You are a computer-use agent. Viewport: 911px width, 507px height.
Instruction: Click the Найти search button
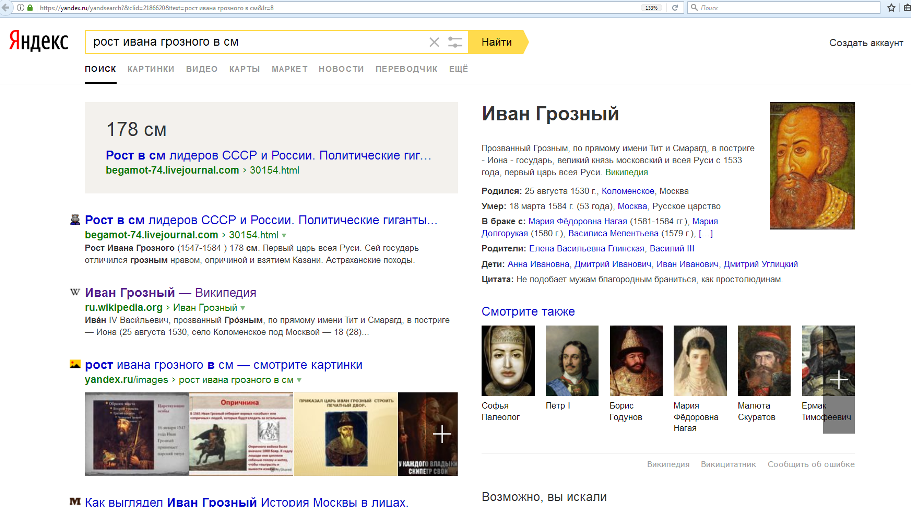(x=497, y=42)
